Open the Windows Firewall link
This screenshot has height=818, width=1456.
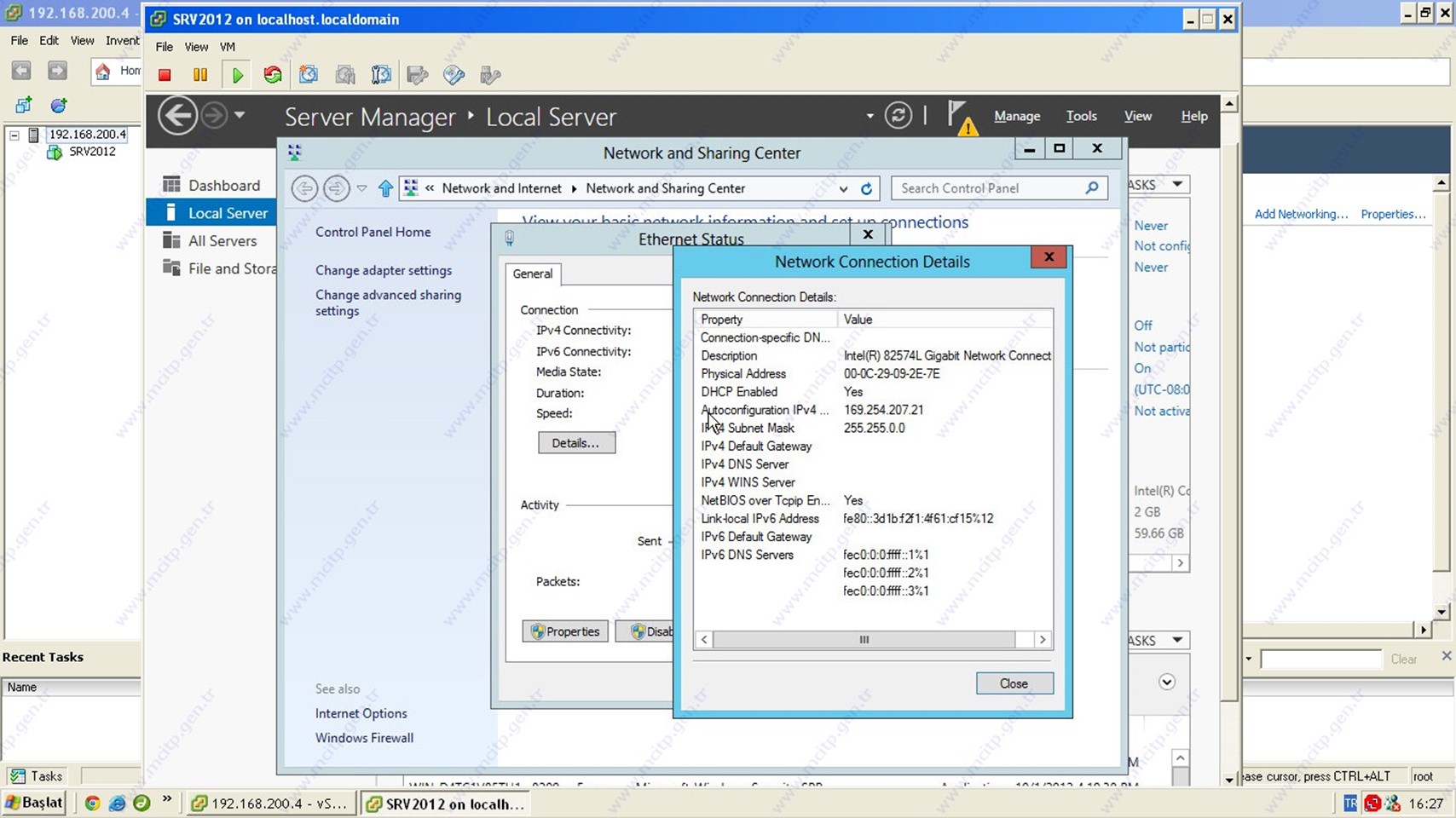(x=364, y=738)
